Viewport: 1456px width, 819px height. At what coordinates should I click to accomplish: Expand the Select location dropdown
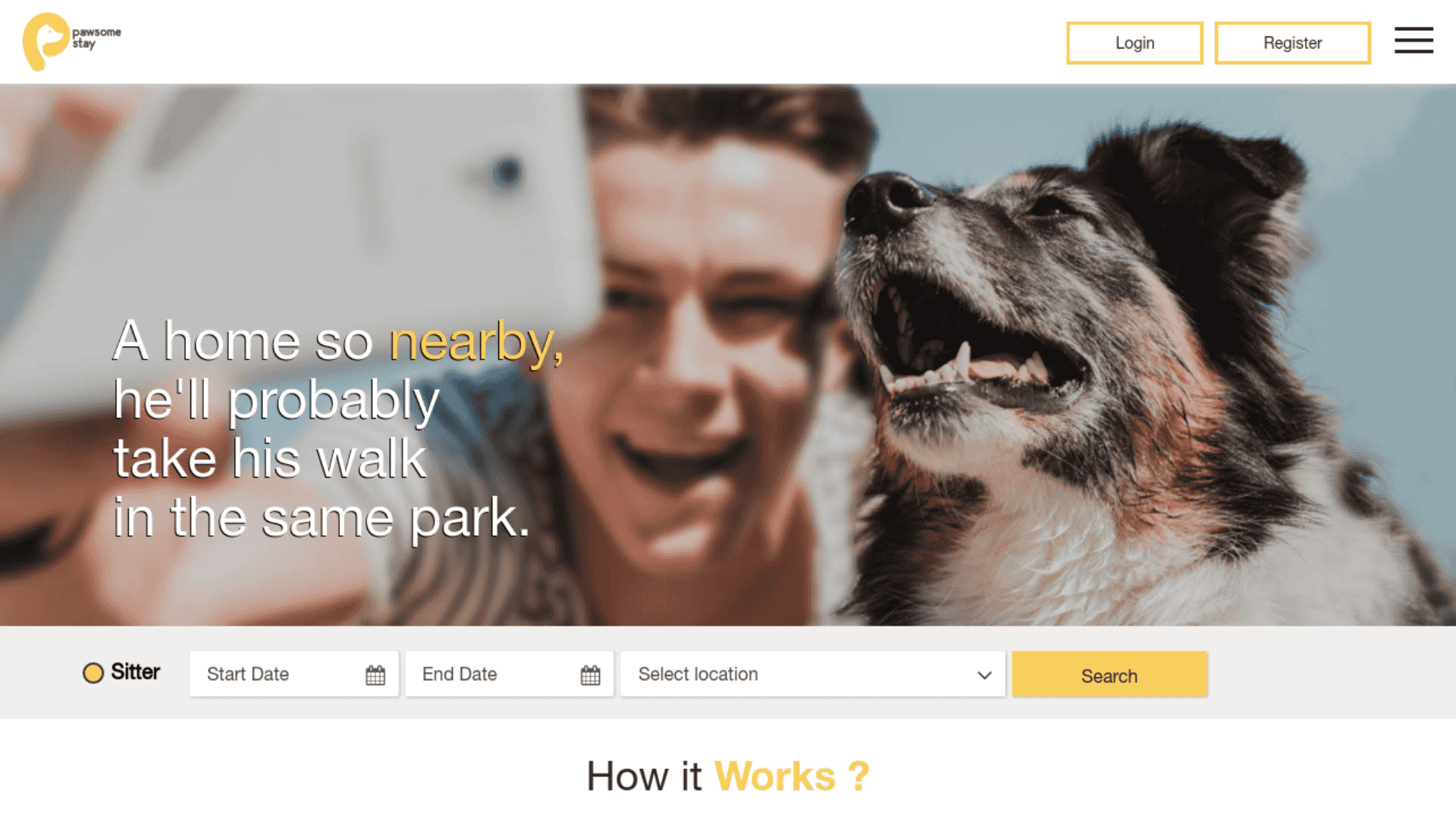(813, 674)
